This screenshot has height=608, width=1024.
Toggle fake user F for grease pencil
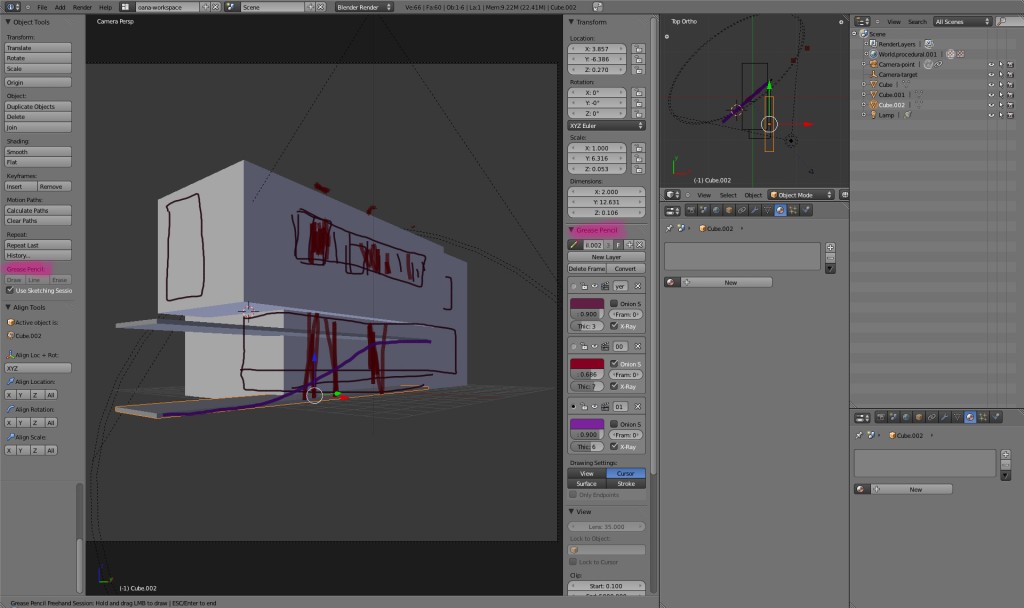[618, 244]
